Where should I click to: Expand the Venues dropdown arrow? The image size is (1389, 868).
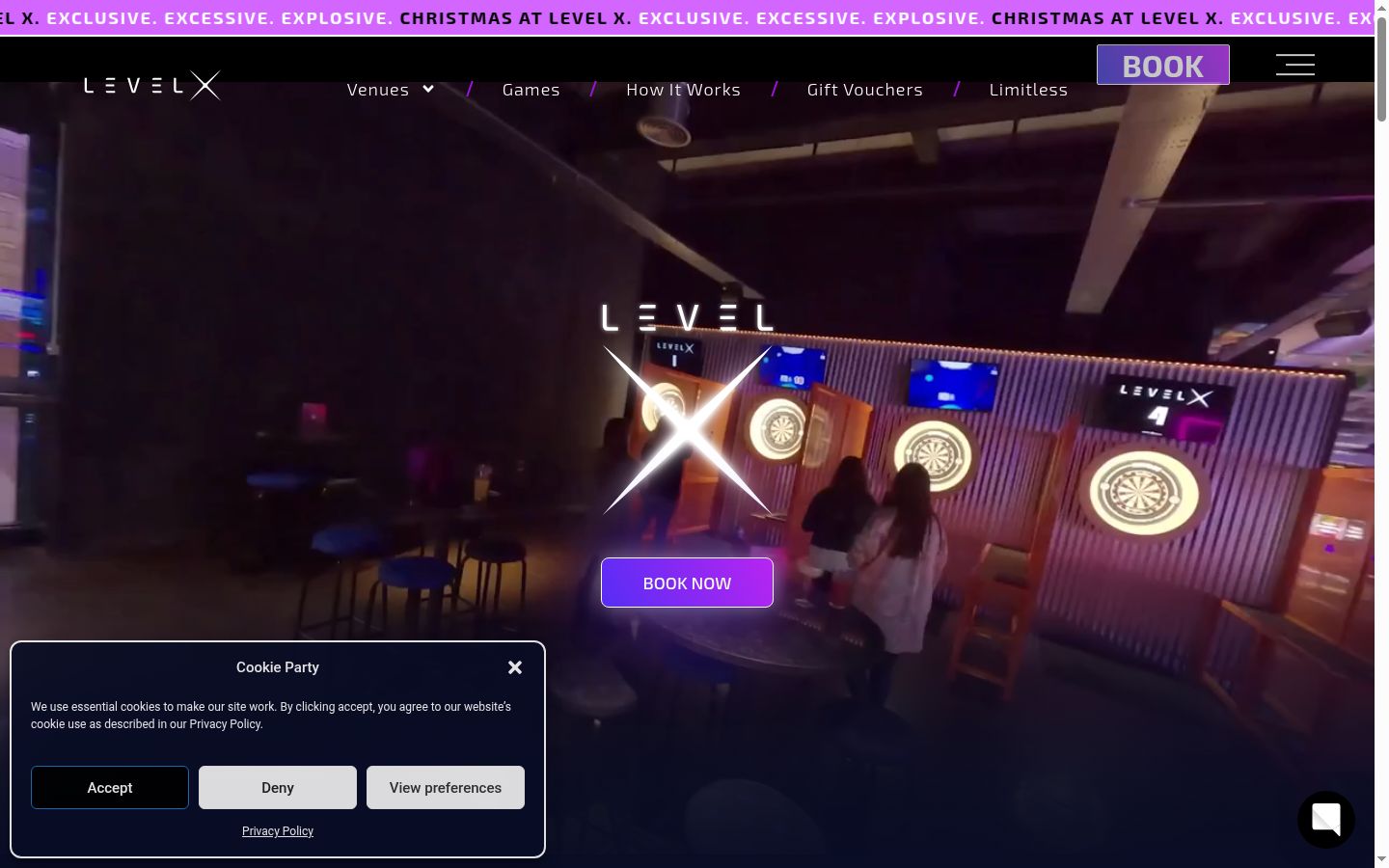point(428,89)
